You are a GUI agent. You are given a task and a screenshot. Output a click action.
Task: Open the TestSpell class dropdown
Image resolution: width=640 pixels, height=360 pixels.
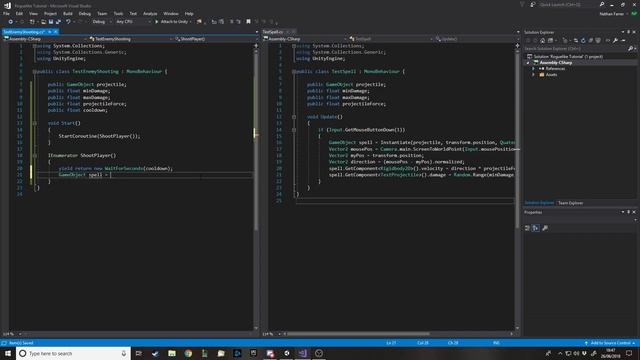(x=391, y=39)
